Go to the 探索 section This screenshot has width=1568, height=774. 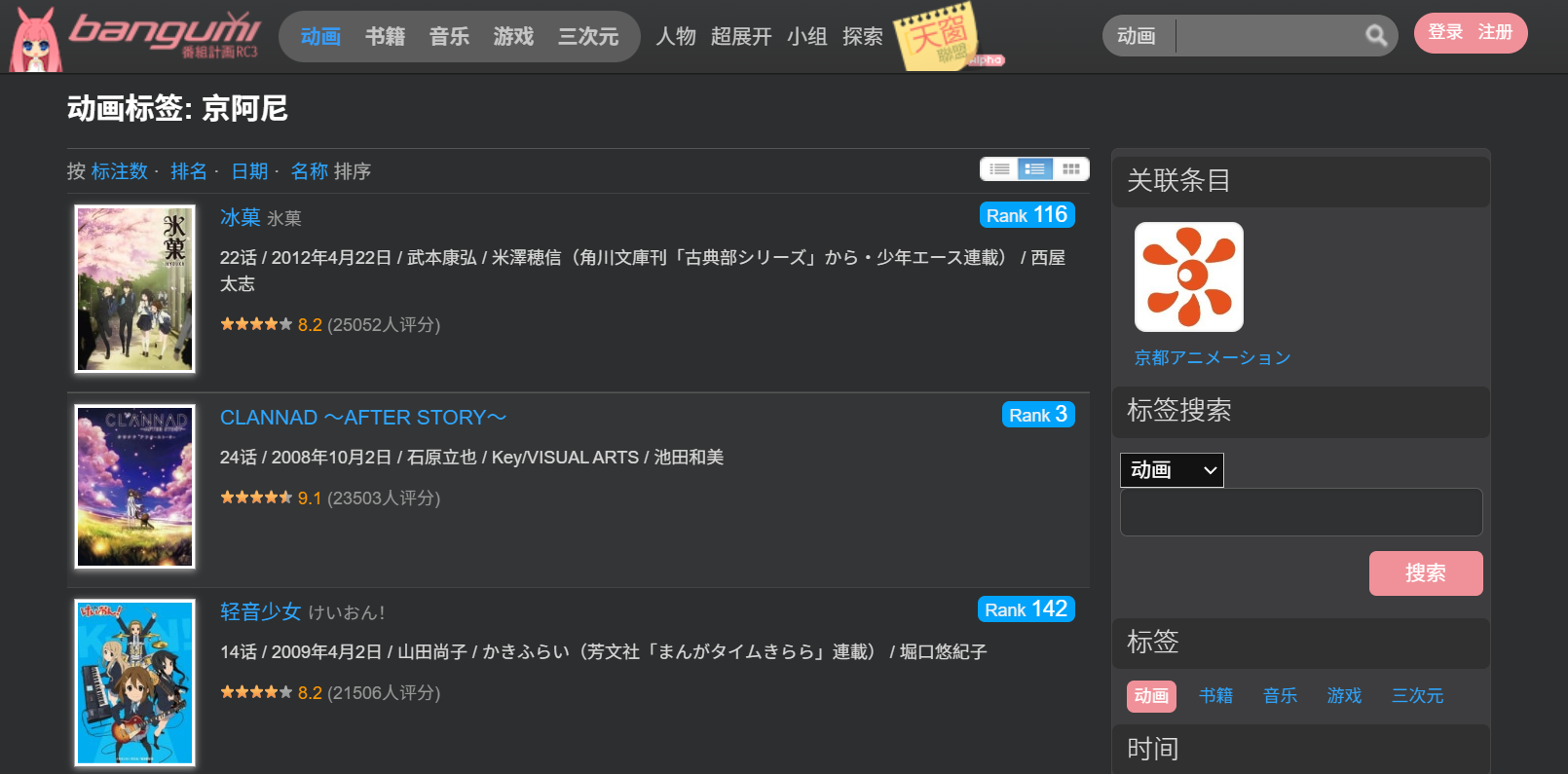point(863,37)
